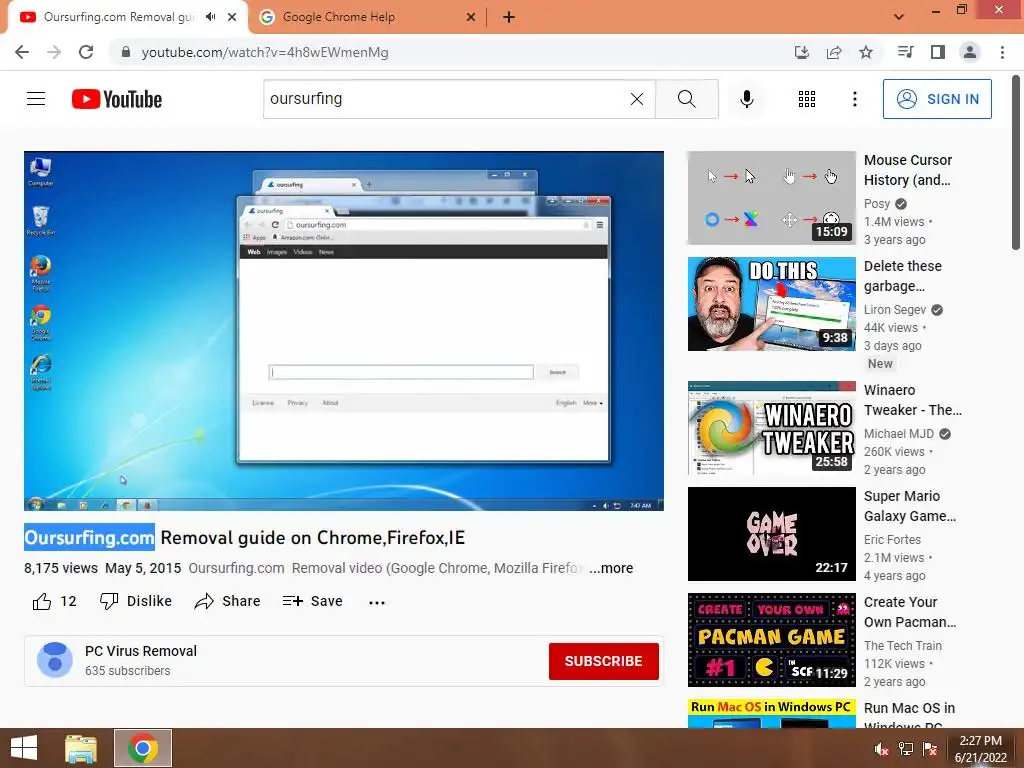Open more actions ellipsis below video

click(377, 602)
